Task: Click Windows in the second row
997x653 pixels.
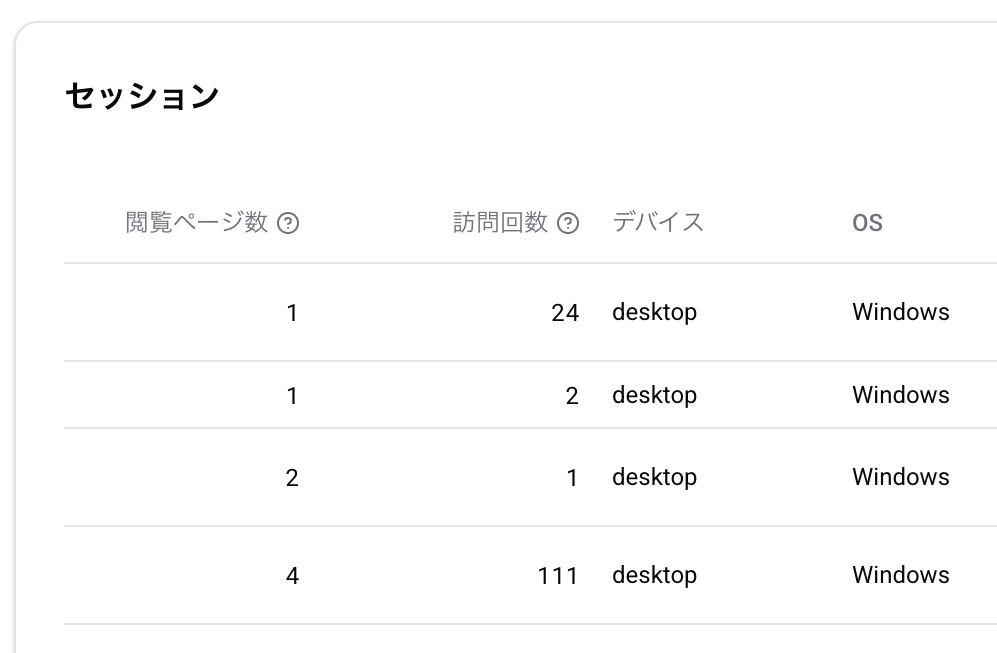Action: pos(899,395)
